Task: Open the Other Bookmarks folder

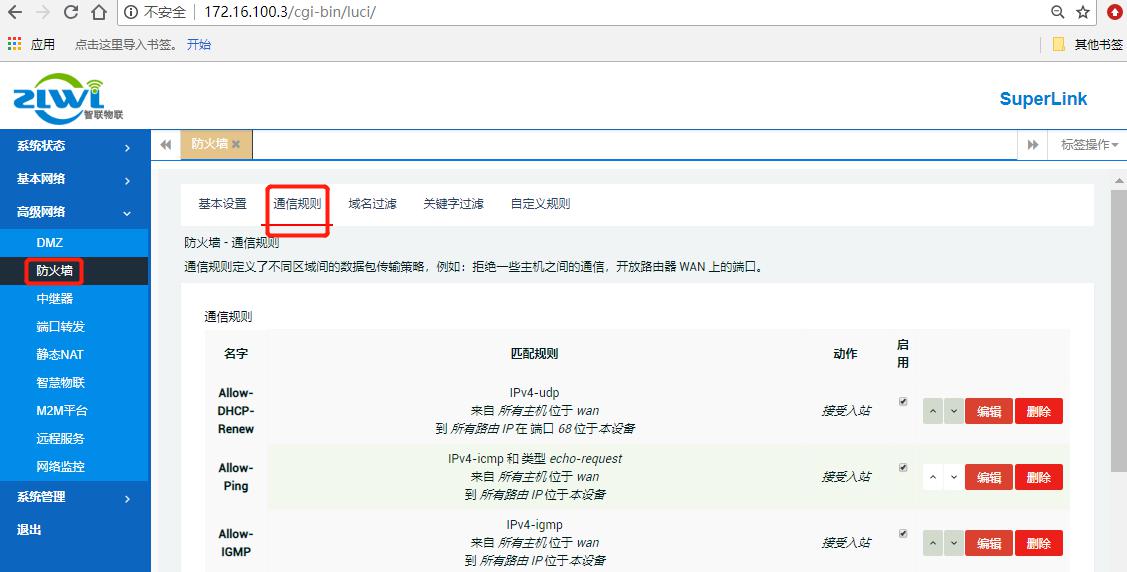Action: [x=1087, y=45]
